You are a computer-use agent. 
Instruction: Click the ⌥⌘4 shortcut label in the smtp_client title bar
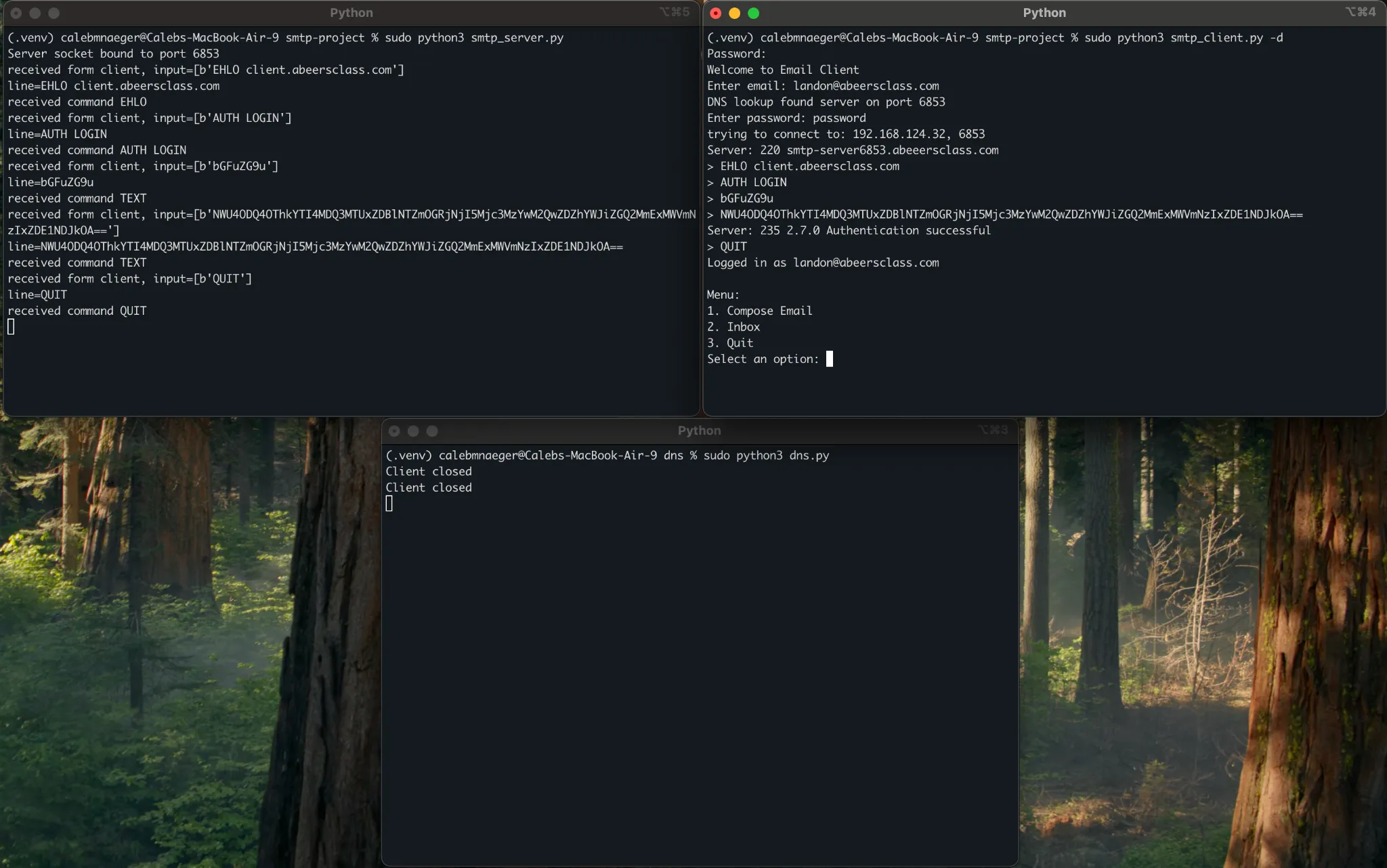(x=1361, y=12)
